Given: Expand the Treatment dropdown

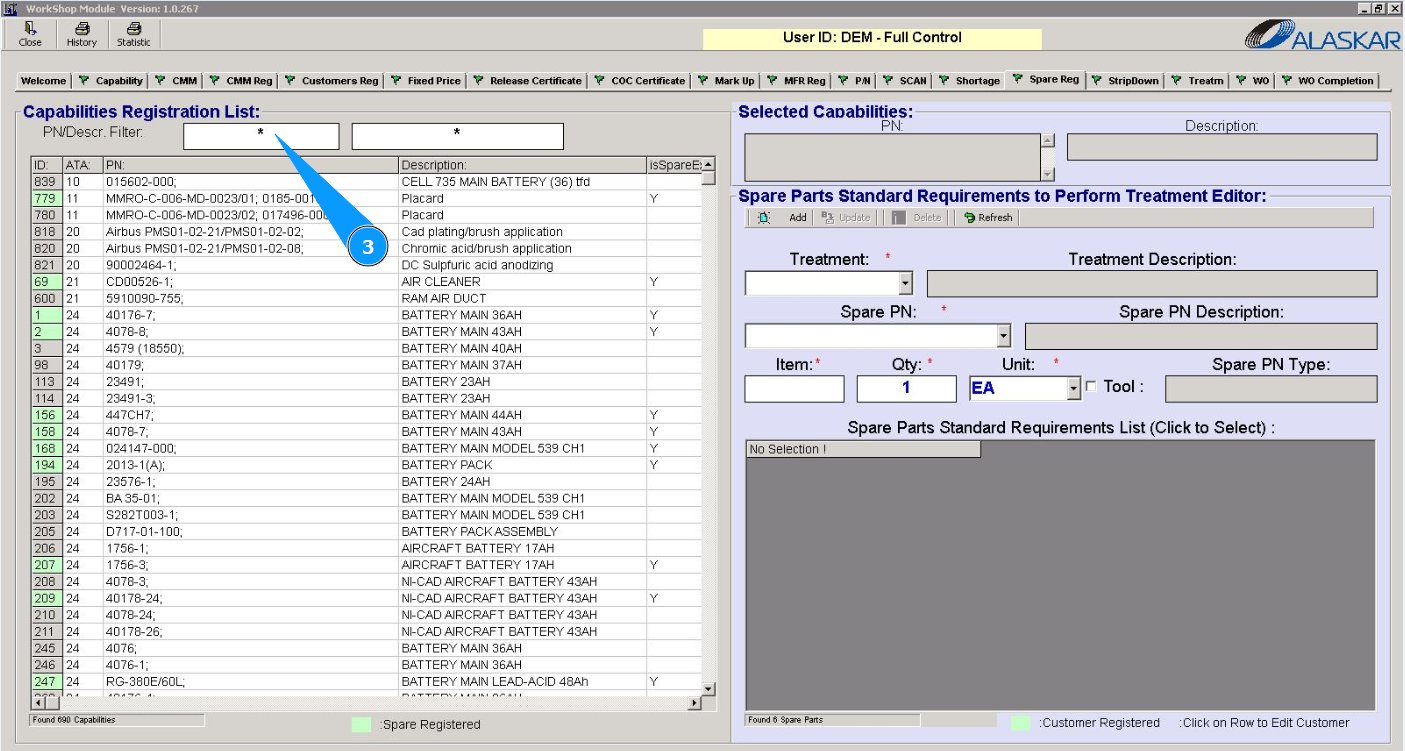Looking at the screenshot, I should (x=905, y=284).
